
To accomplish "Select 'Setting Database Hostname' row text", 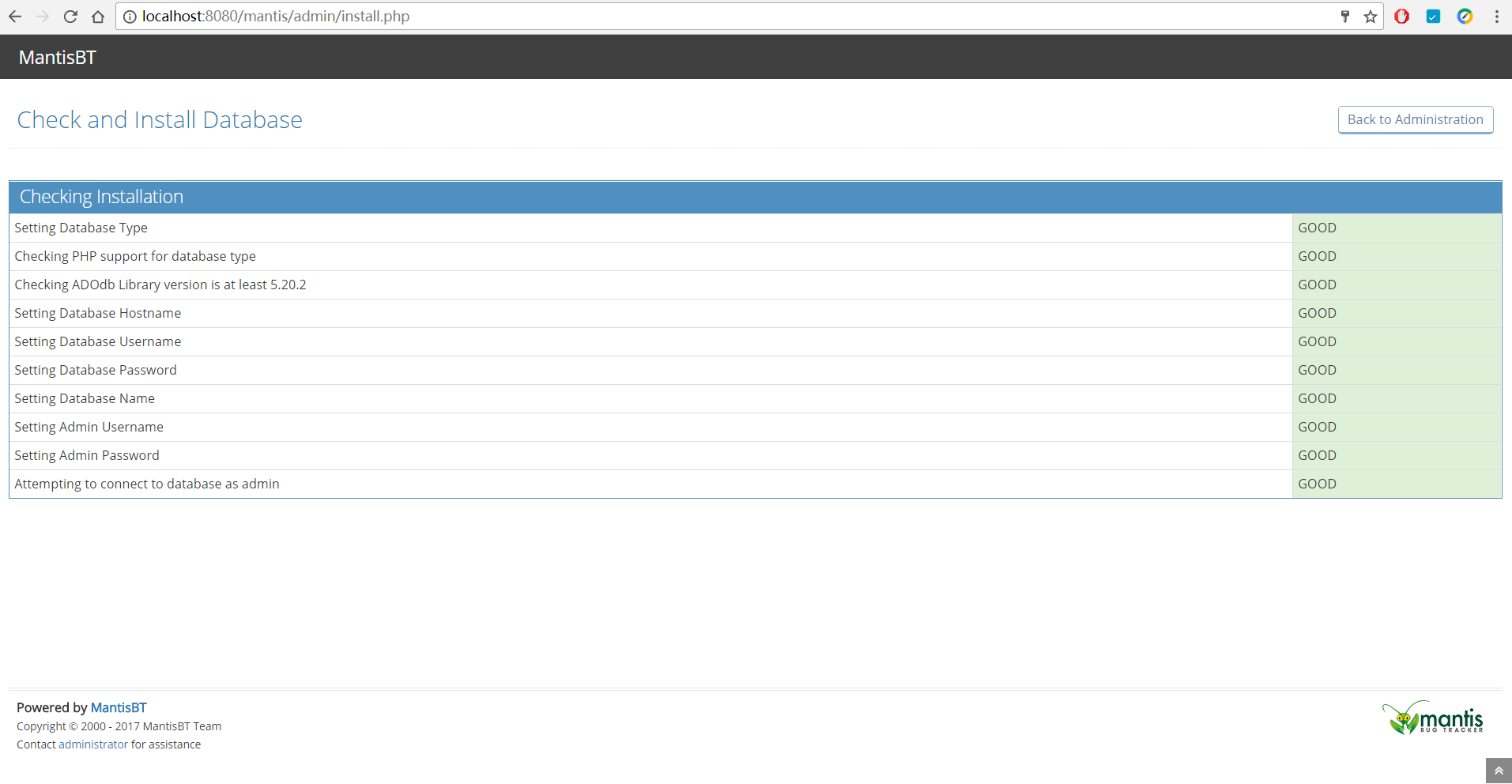I will tap(98, 313).
